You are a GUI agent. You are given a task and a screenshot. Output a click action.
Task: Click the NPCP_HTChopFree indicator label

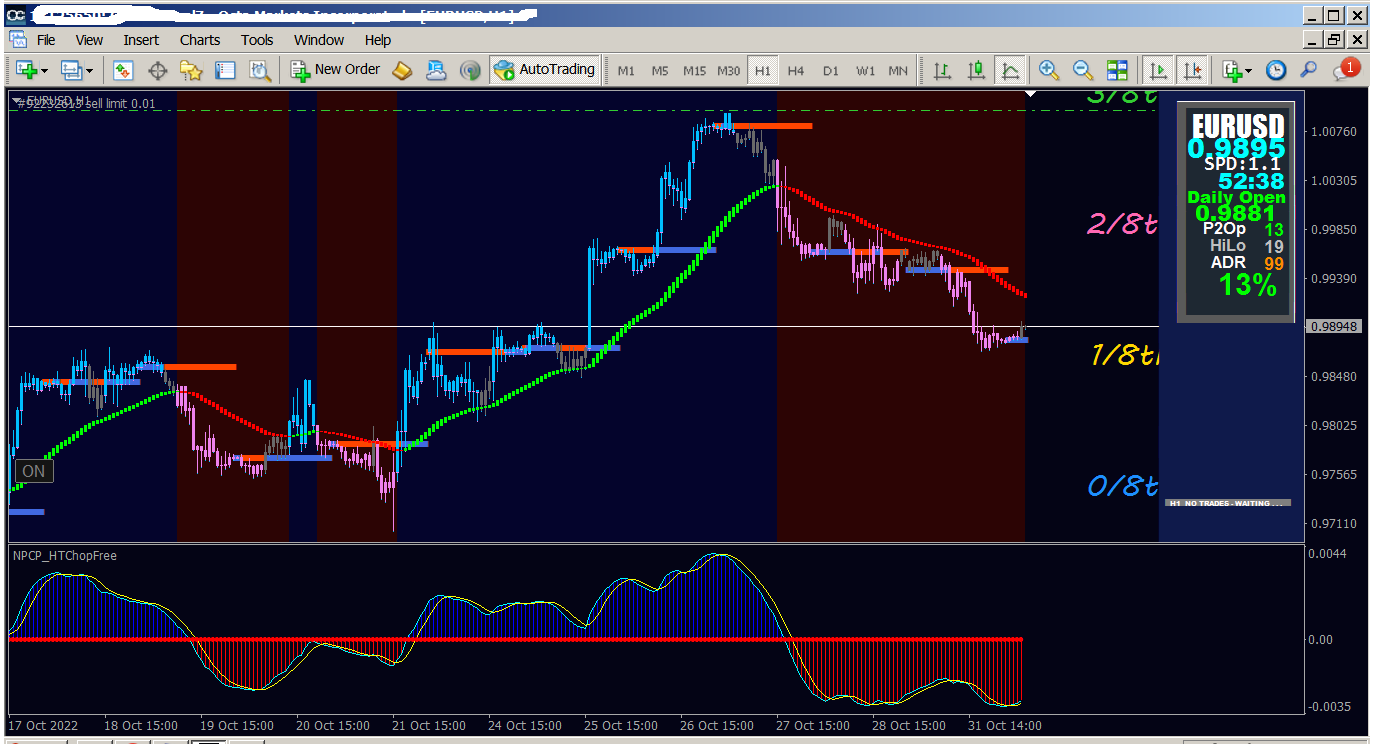65,555
